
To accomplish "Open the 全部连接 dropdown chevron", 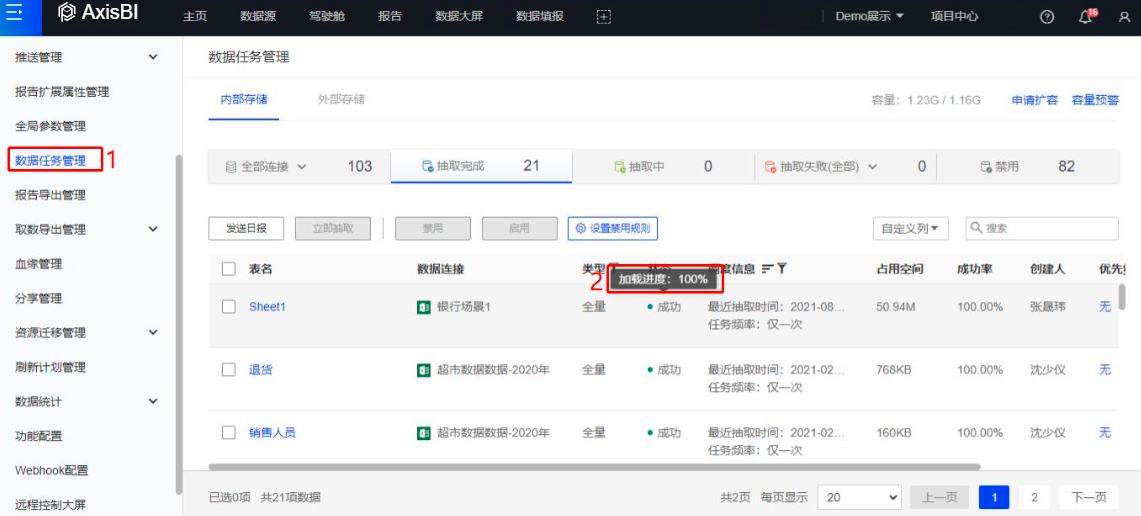I will (302, 167).
